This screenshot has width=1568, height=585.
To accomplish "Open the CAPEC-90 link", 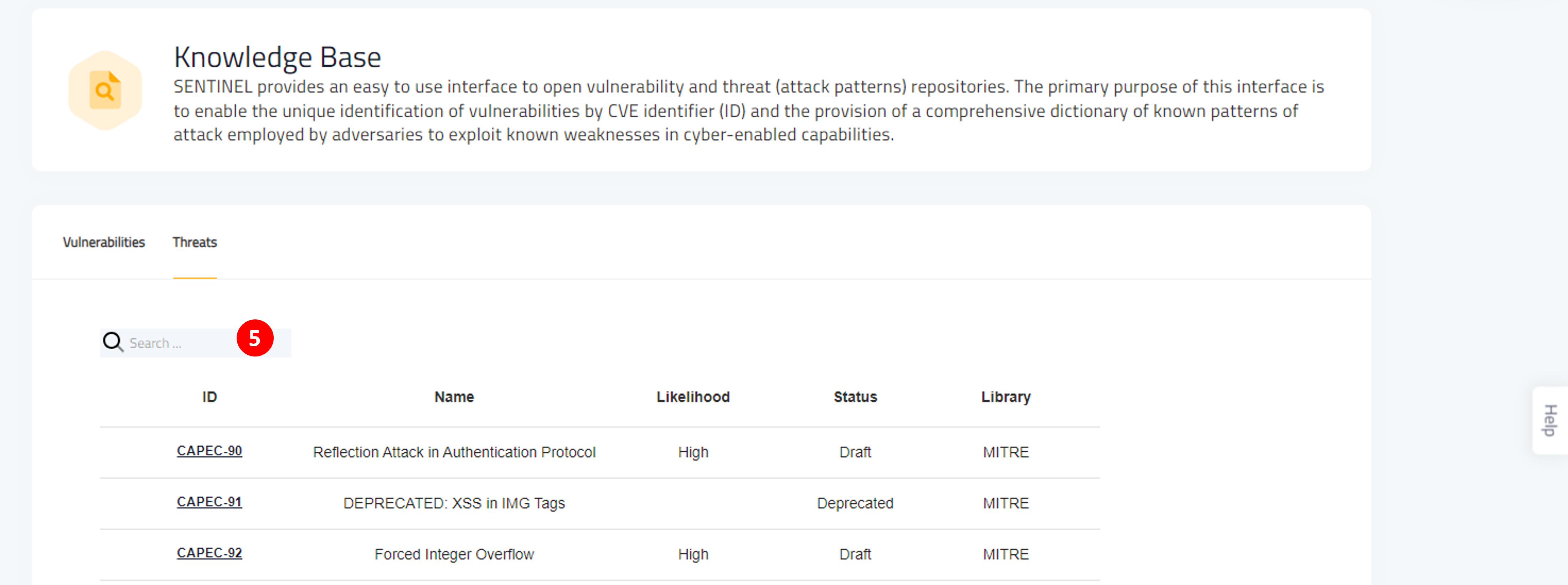I will pyautogui.click(x=210, y=451).
